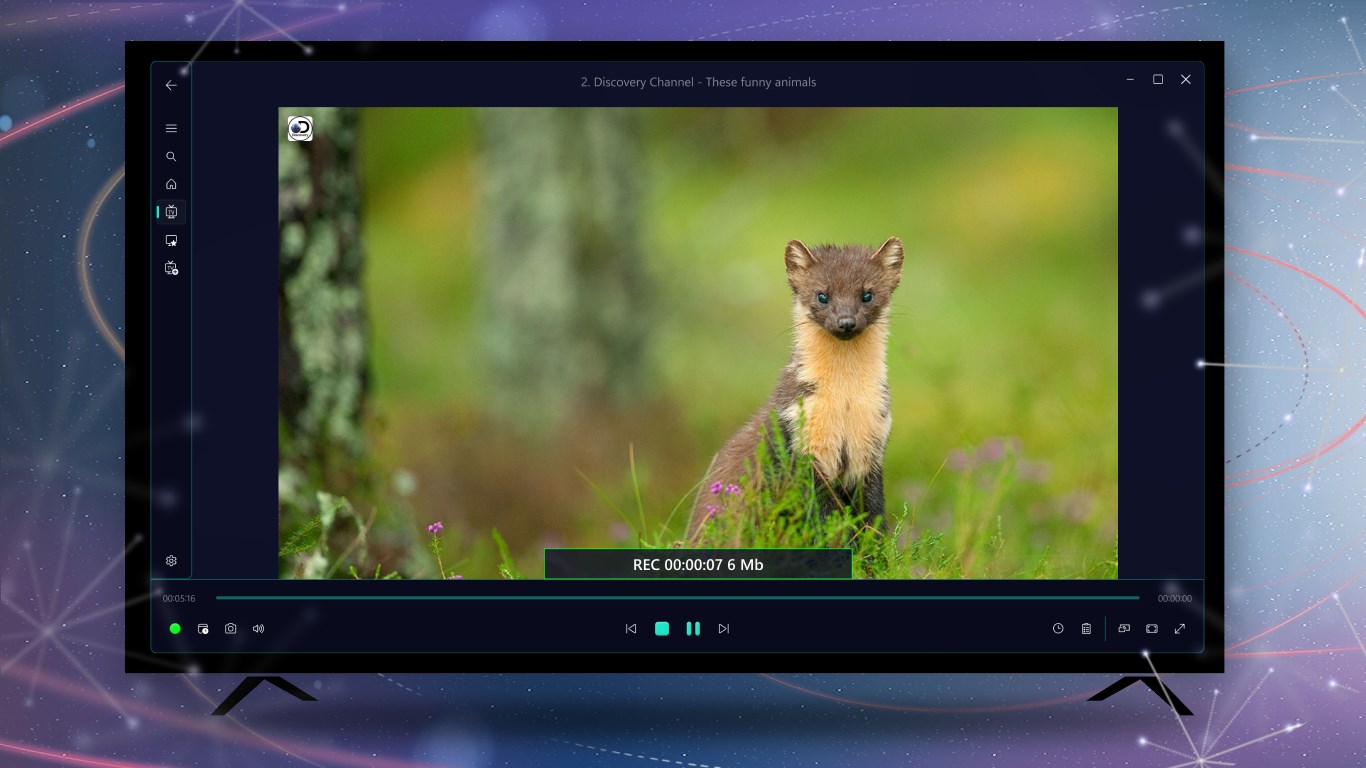Pause the video playback

[x=693, y=629]
